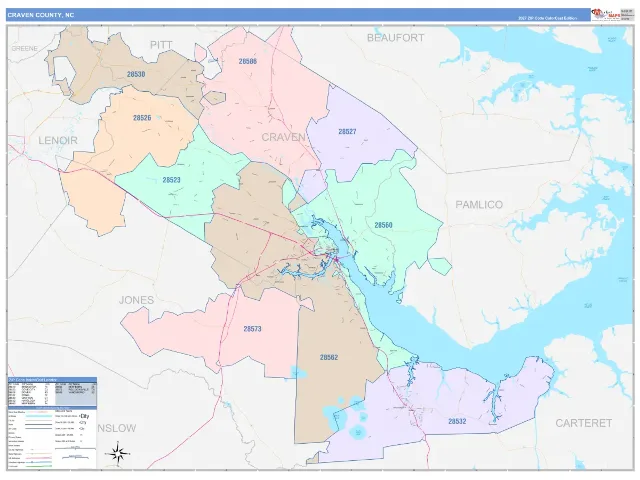Click the PAMLICO county label
The image size is (640, 480).
(479, 204)
